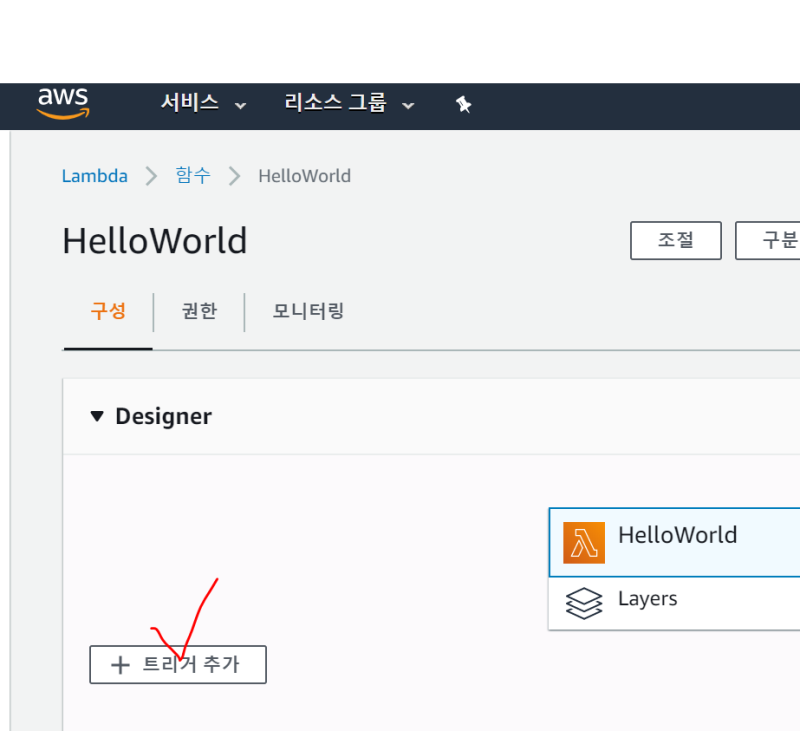Open the 서비스 menu
800x731 pixels.
(190, 103)
